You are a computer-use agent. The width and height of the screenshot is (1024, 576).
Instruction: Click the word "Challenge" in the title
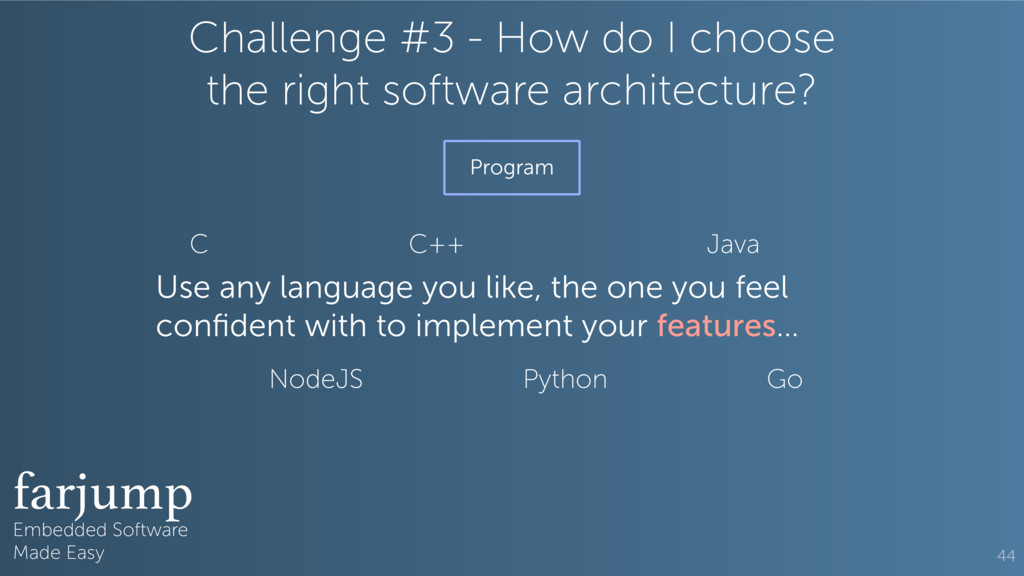(287, 40)
